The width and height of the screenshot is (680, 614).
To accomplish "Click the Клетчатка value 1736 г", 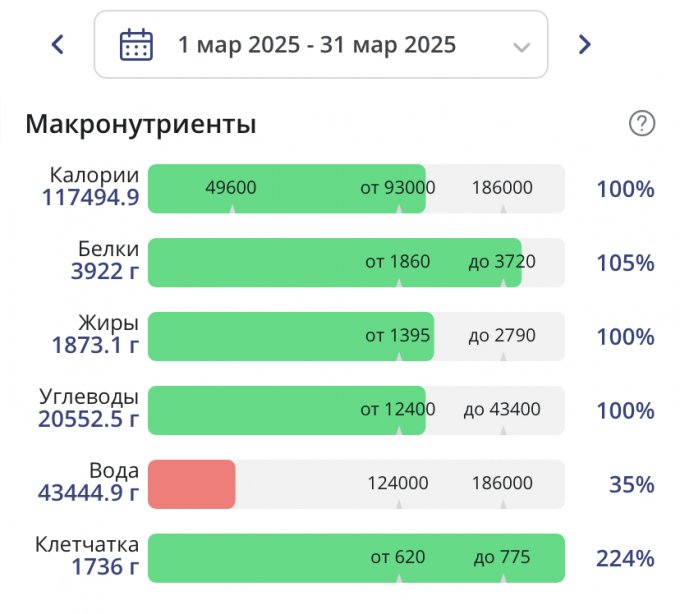I will (105, 567).
